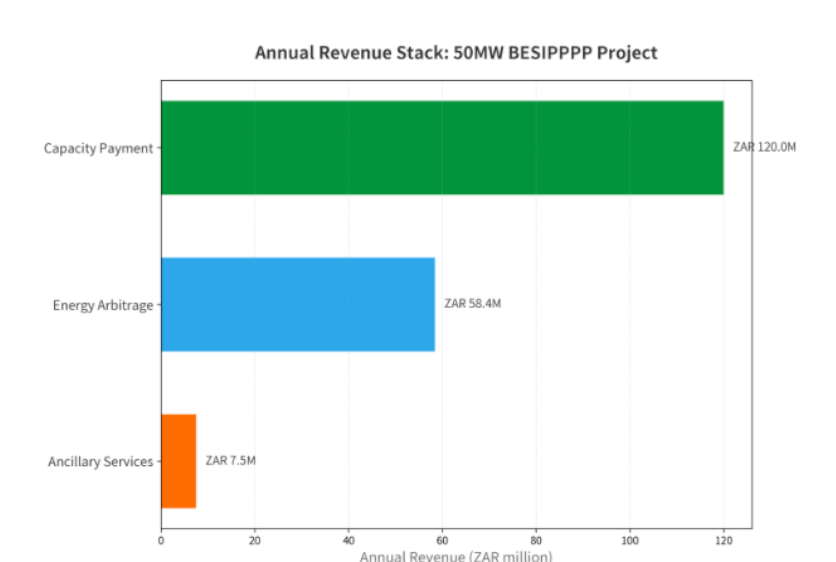Click the chart title text
The height and width of the screenshot is (562, 836).
[x=456, y=53]
